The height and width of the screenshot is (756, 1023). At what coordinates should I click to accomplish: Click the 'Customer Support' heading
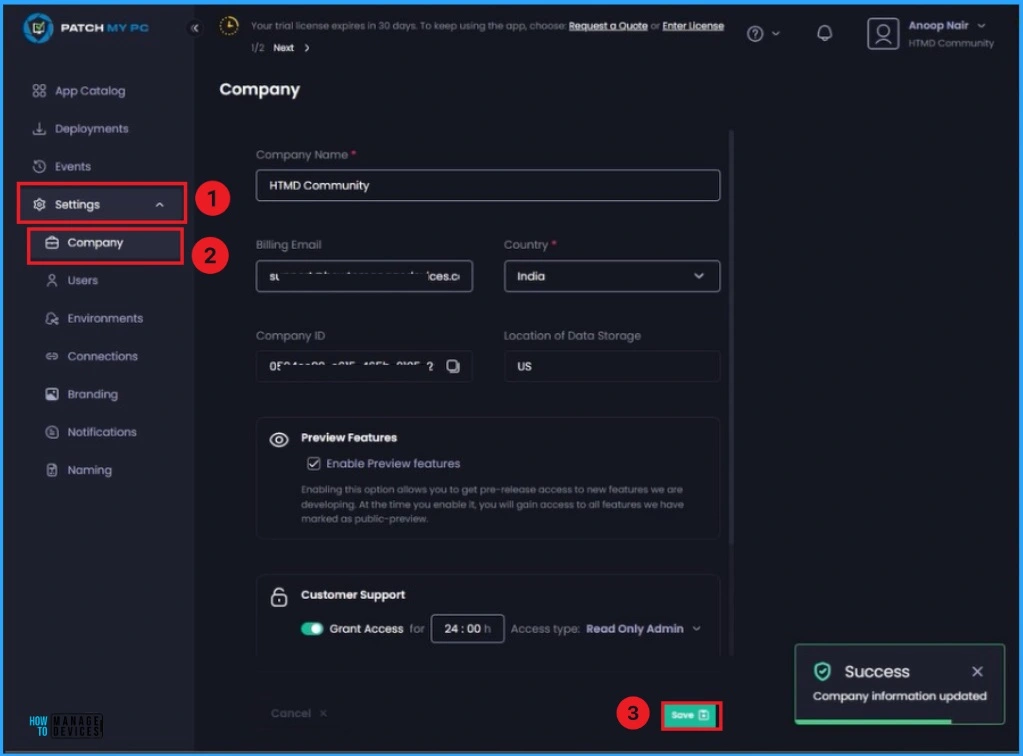tap(353, 595)
